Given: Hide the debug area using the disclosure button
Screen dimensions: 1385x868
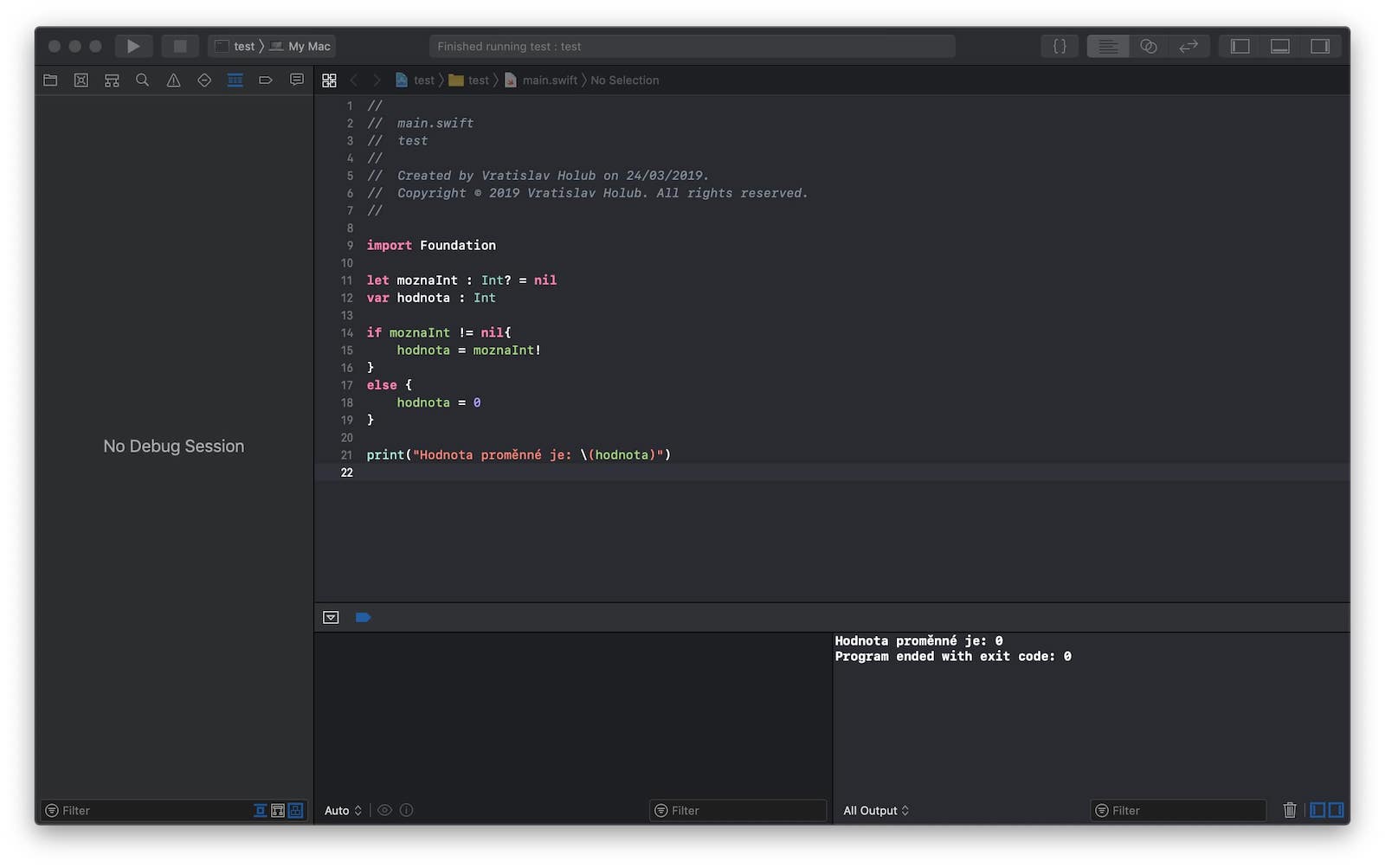Looking at the screenshot, I should point(331,617).
